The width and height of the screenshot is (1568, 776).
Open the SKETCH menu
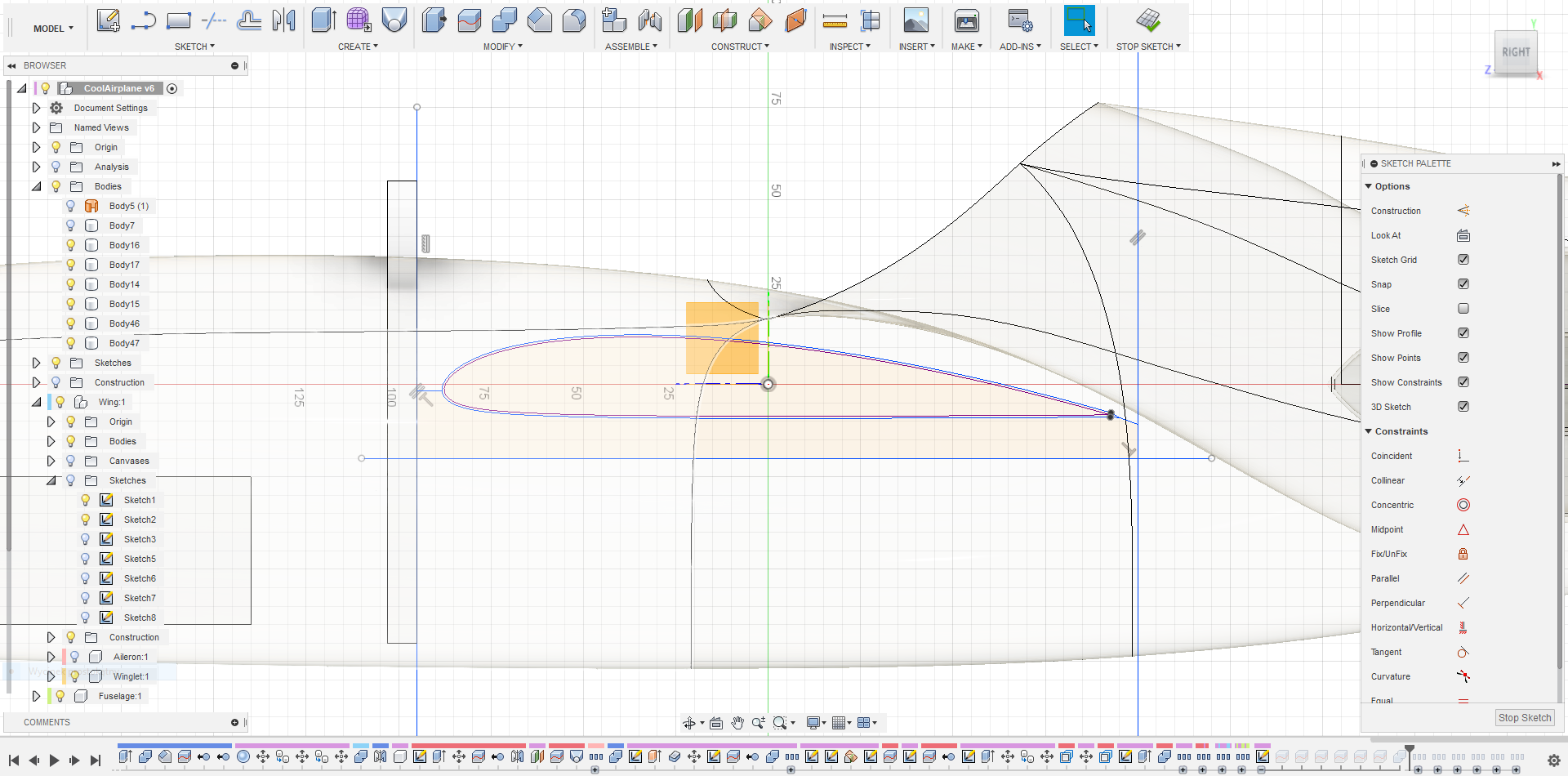pyautogui.click(x=194, y=47)
